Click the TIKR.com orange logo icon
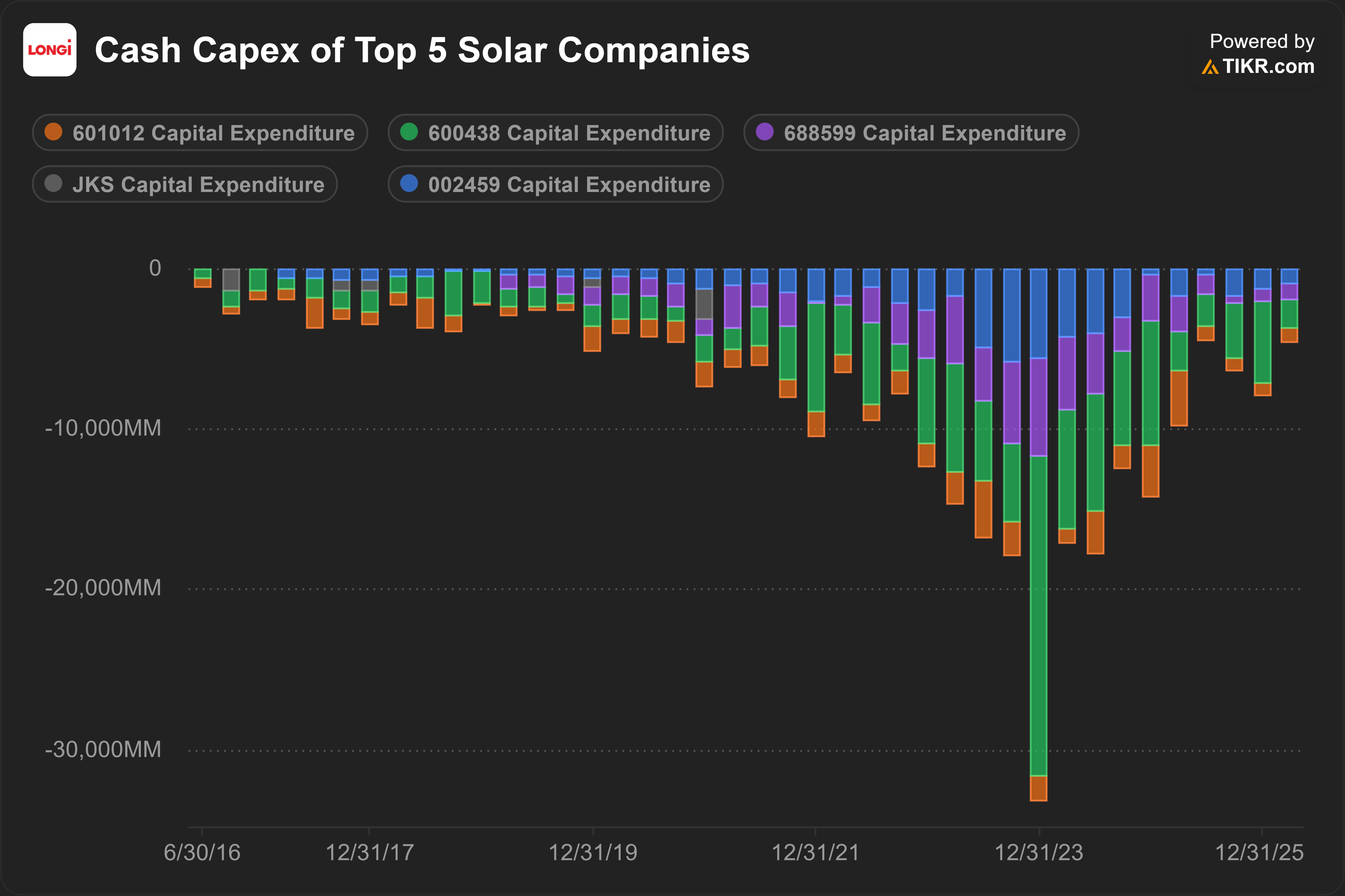 pyautogui.click(x=1210, y=67)
